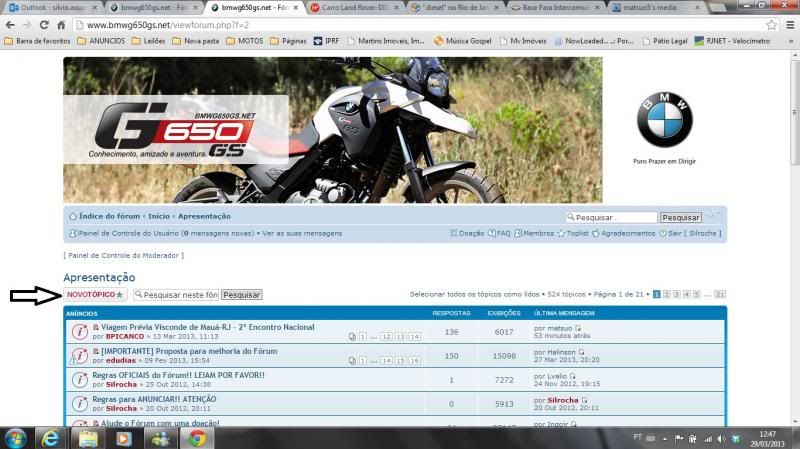
Task: Open Painel de Controle do Moderador
Action: coord(123,255)
